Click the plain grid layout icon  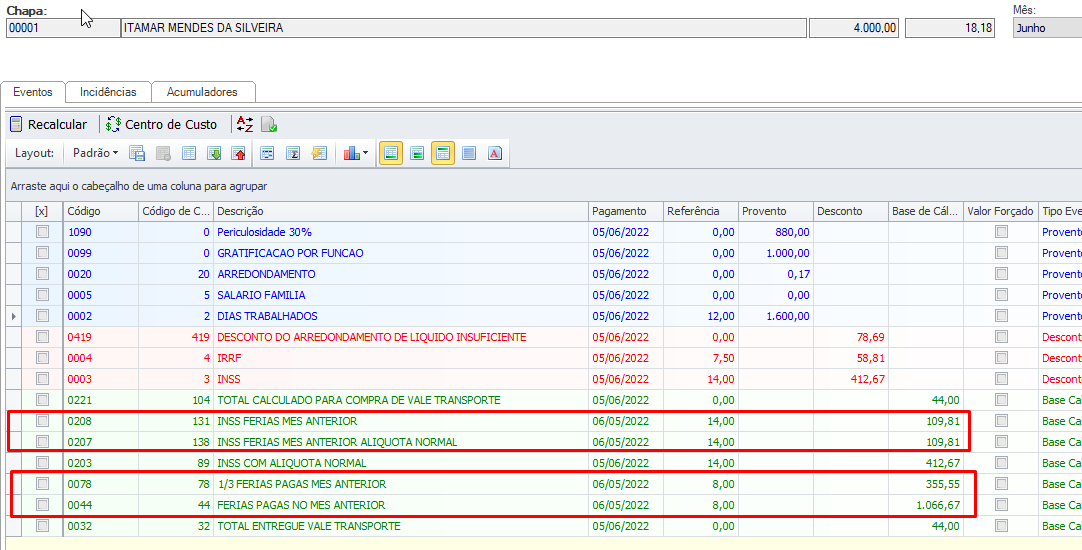pos(189,153)
